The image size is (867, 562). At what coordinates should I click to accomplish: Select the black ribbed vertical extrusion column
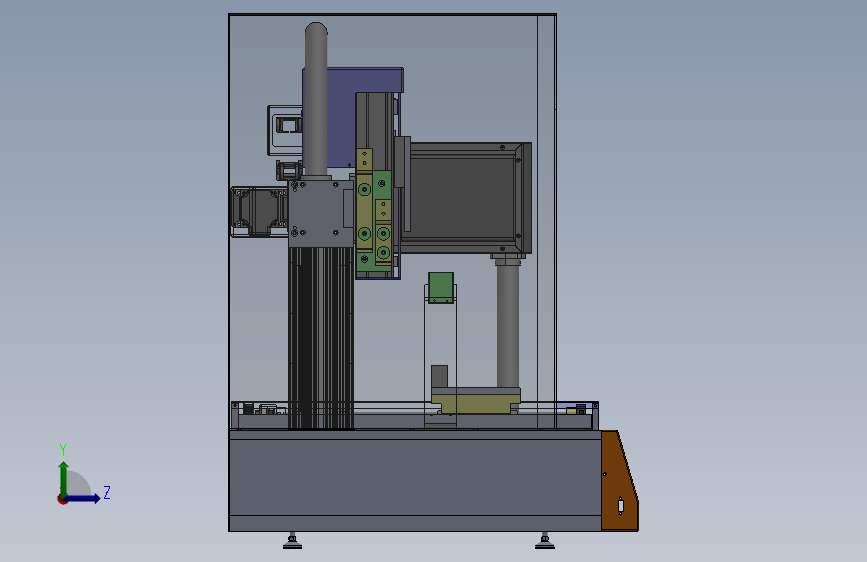click(321, 337)
